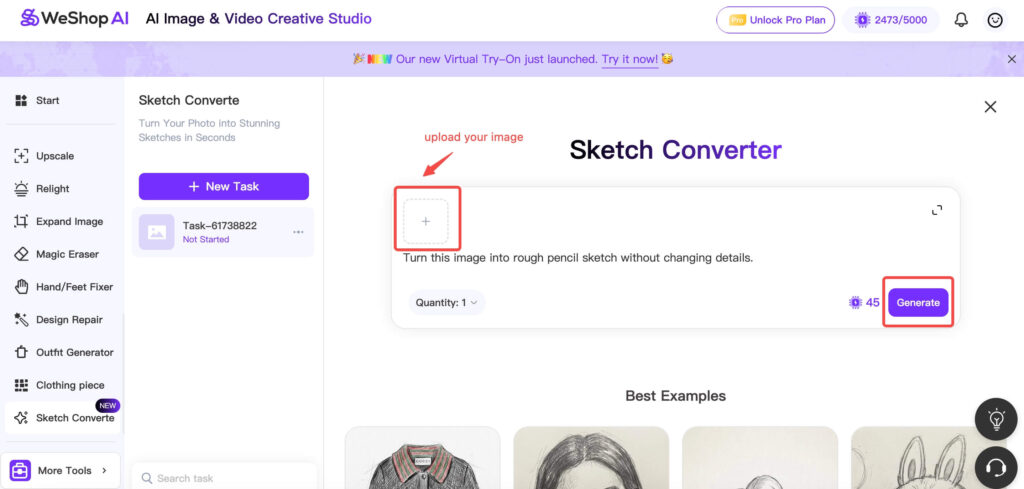Click the More Tools briefcase icon
The width and height of the screenshot is (1024, 489).
coord(20,470)
